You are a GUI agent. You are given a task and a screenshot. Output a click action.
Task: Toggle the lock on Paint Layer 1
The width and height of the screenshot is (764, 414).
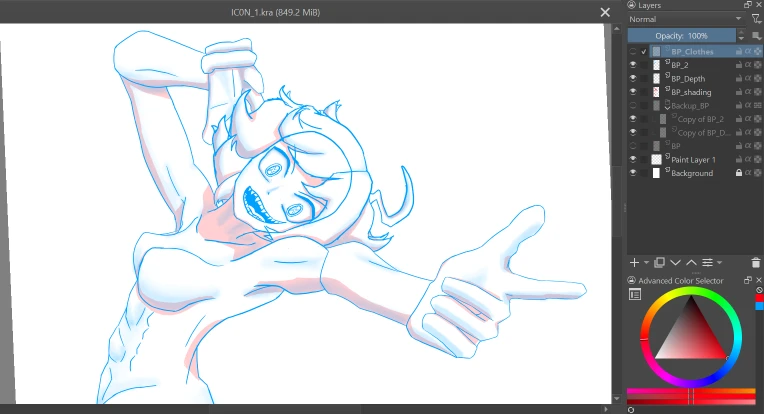click(738, 160)
